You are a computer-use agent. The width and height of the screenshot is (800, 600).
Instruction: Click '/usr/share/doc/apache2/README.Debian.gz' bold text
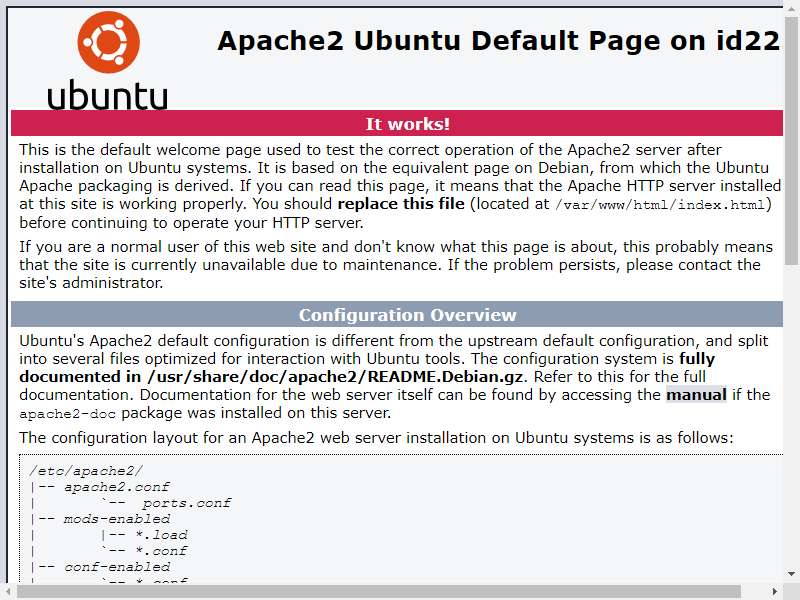(335, 377)
